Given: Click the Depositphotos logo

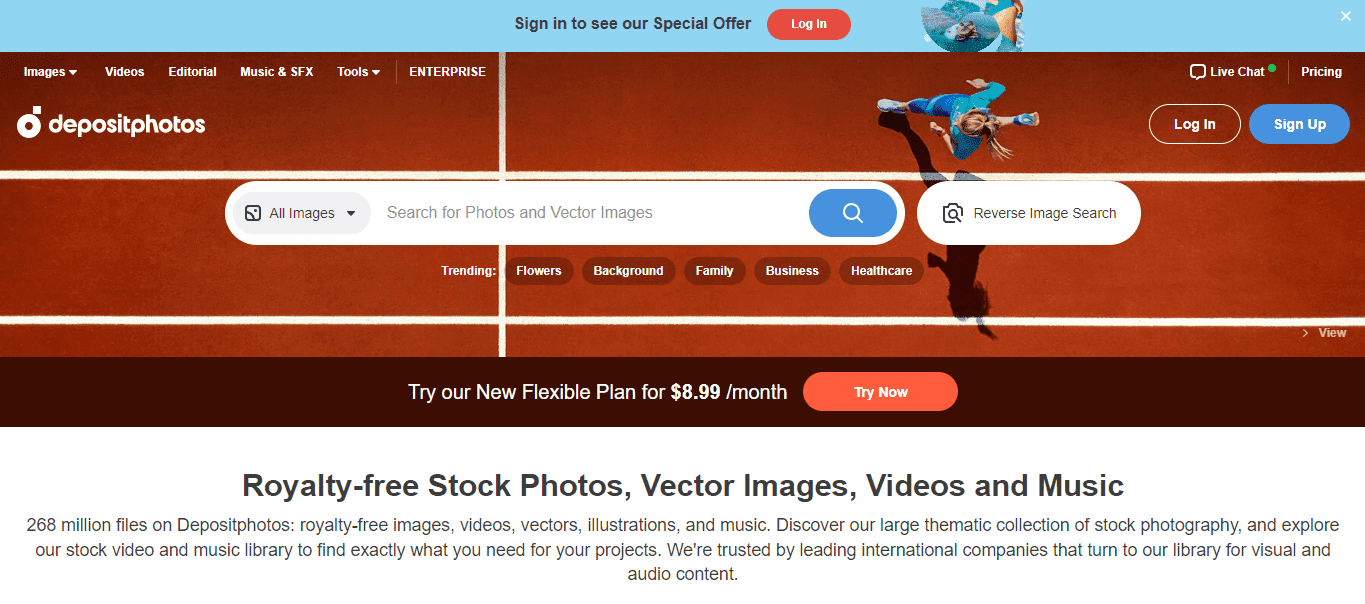Looking at the screenshot, I should (111, 122).
